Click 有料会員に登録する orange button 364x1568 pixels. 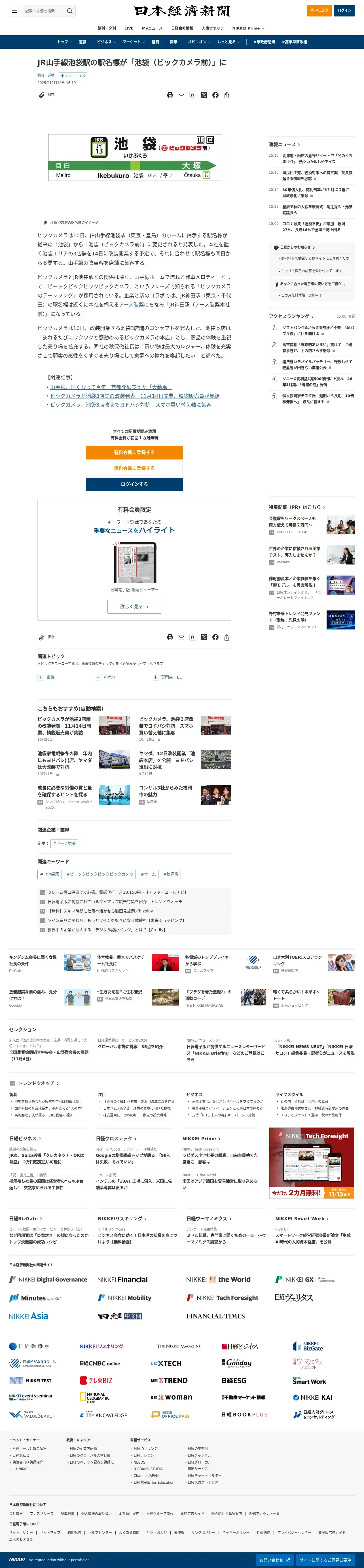pos(134,452)
